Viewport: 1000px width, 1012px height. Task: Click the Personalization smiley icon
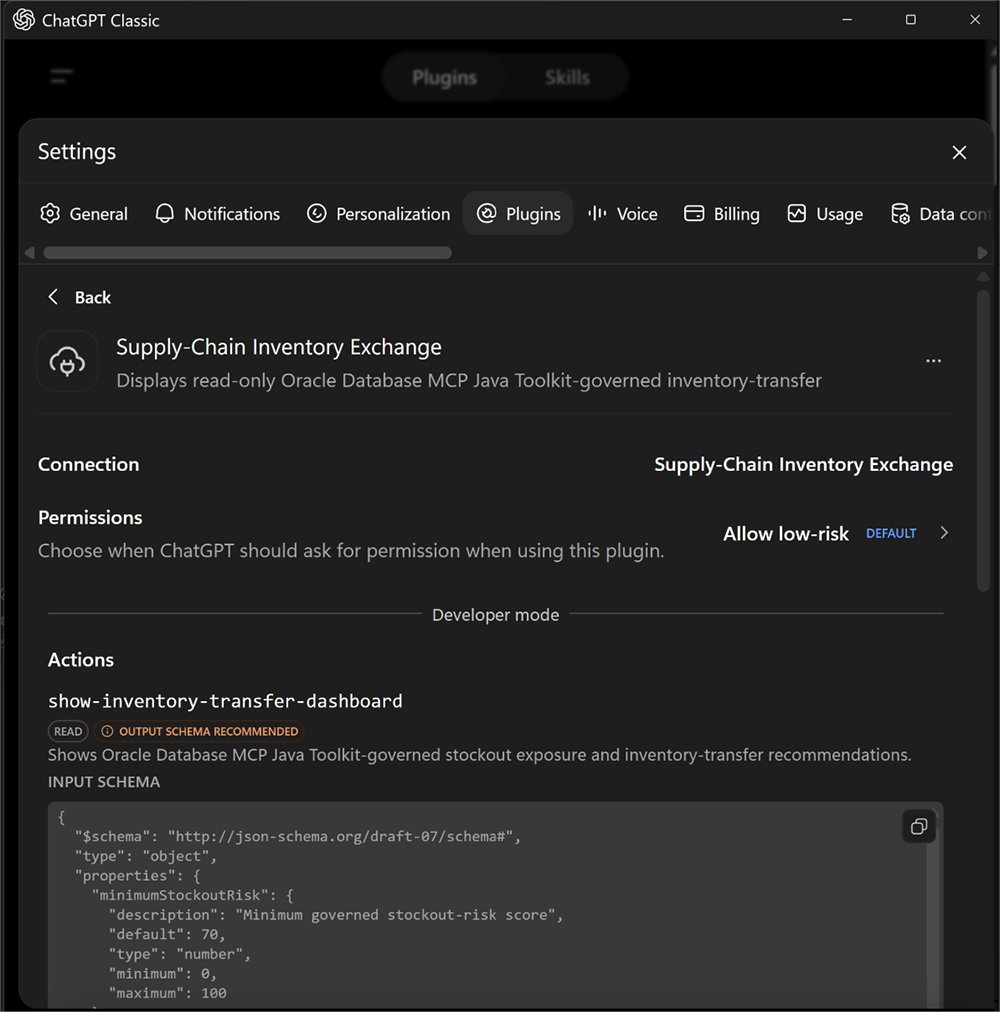(x=316, y=214)
